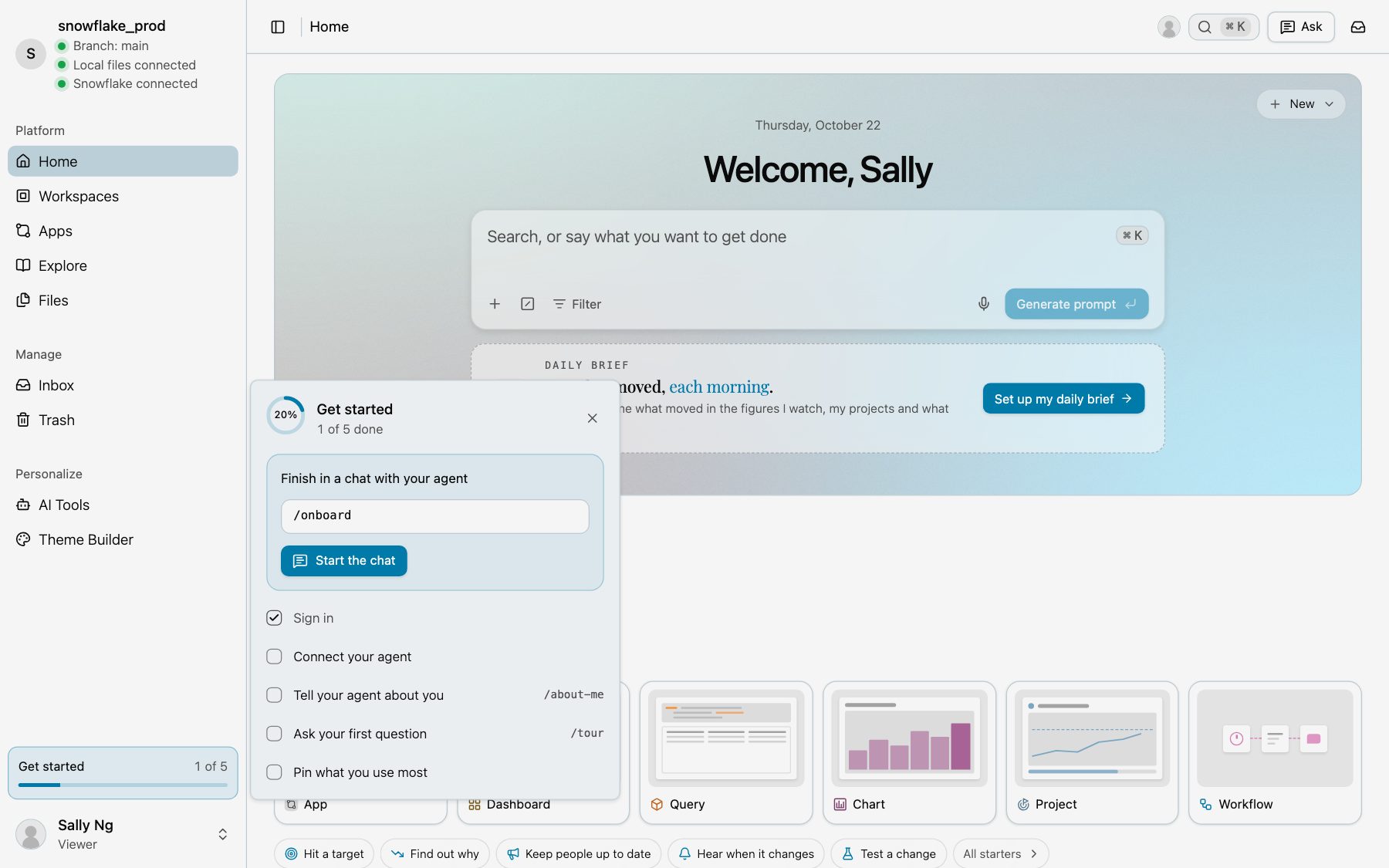Click Set up my daily brief
Image resolution: width=1389 pixels, height=868 pixels.
click(x=1063, y=399)
